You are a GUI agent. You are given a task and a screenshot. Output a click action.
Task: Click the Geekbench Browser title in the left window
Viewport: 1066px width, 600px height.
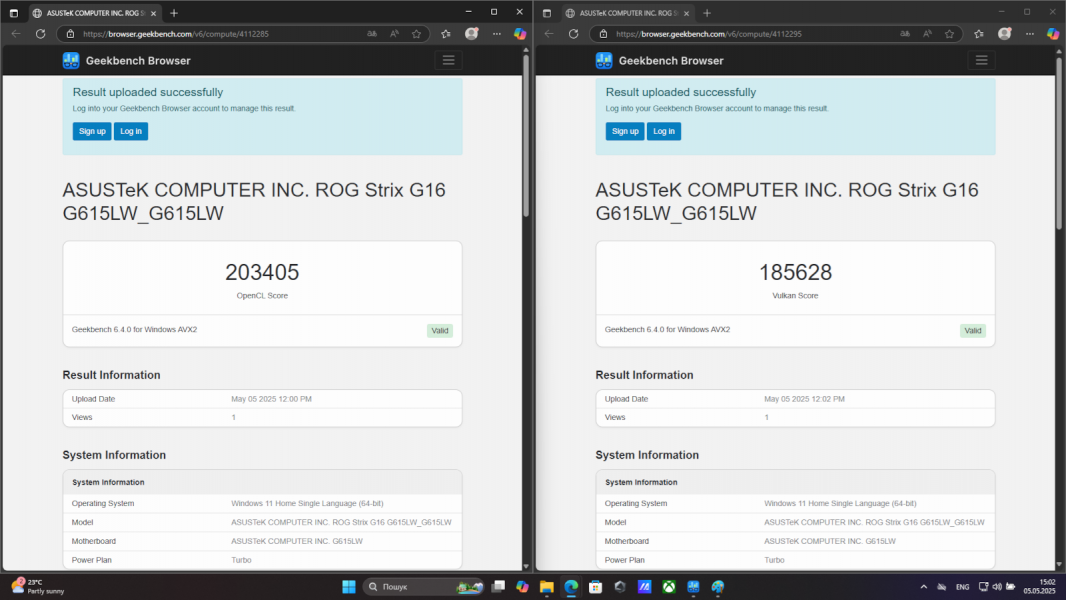[138, 60]
